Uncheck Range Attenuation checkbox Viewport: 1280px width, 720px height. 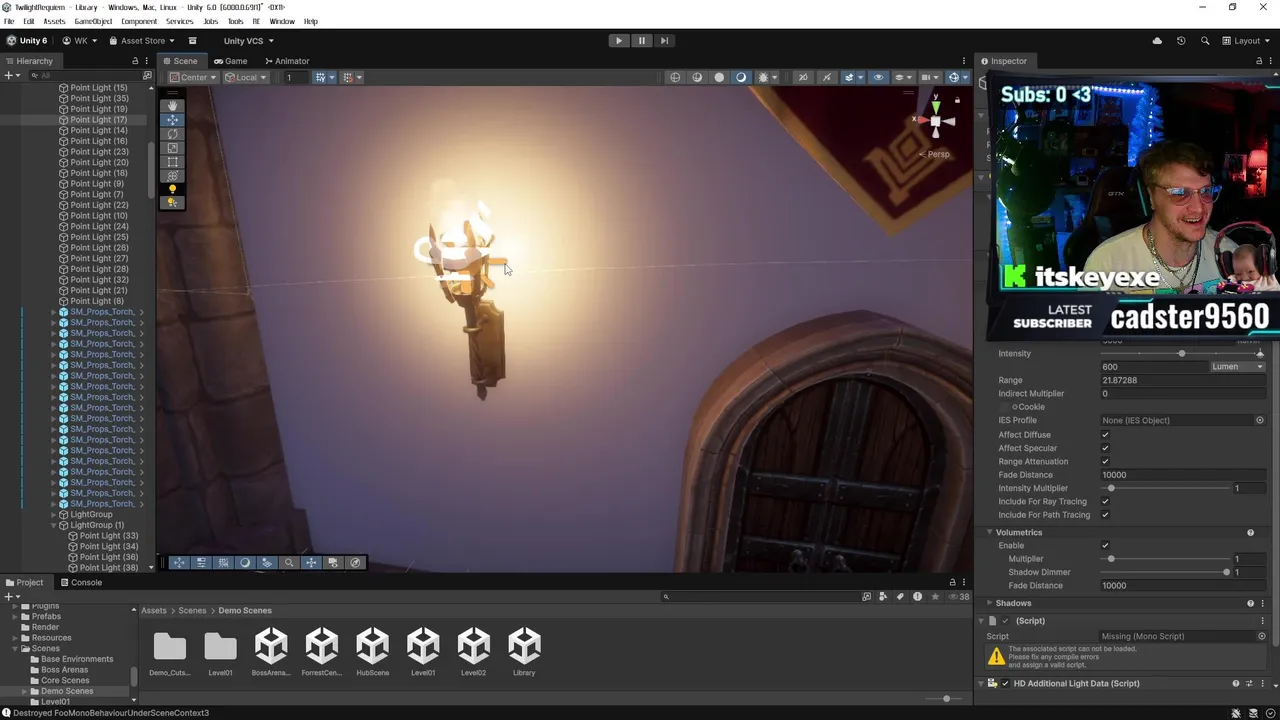tap(1105, 462)
